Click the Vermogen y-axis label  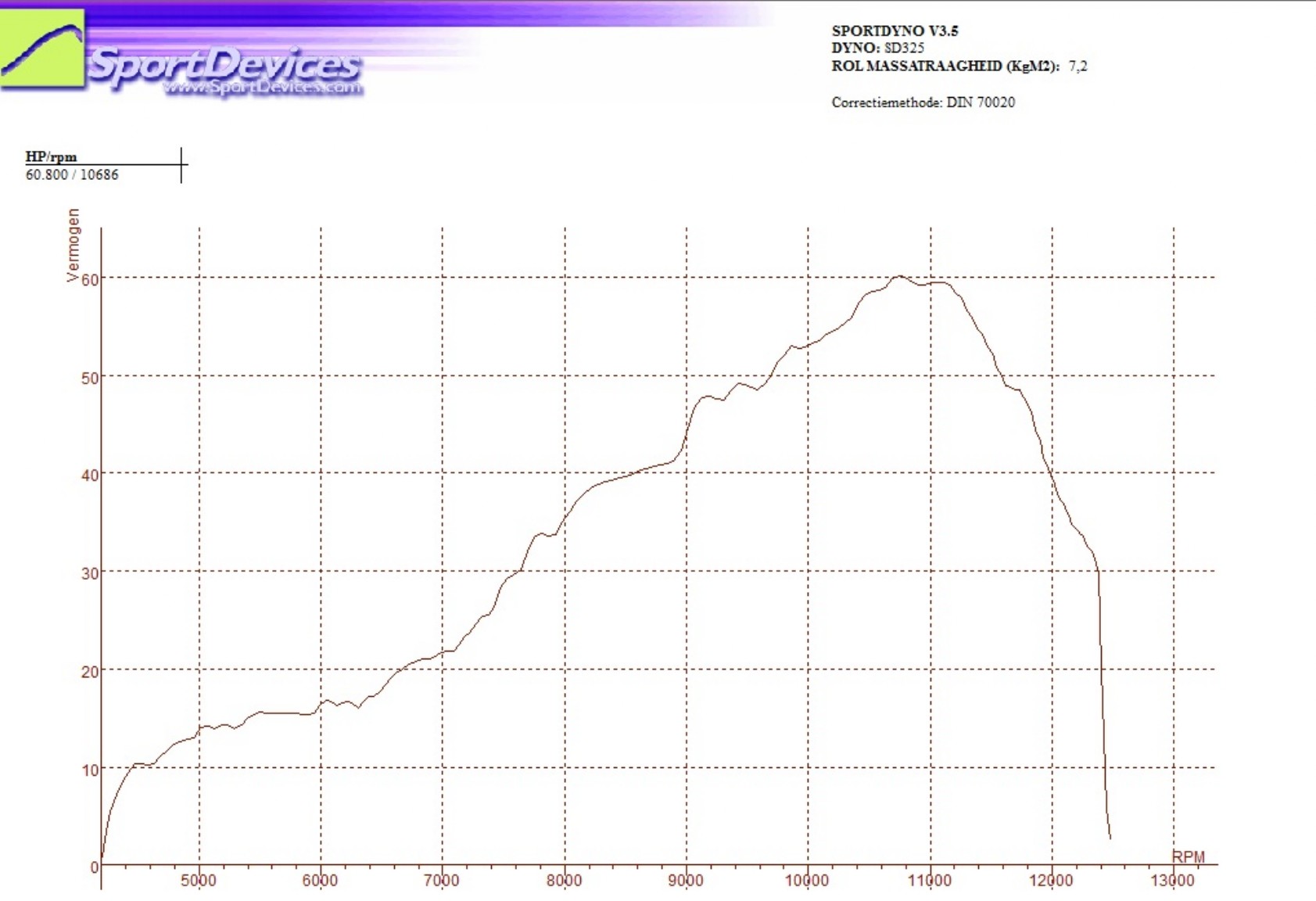pos(73,245)
